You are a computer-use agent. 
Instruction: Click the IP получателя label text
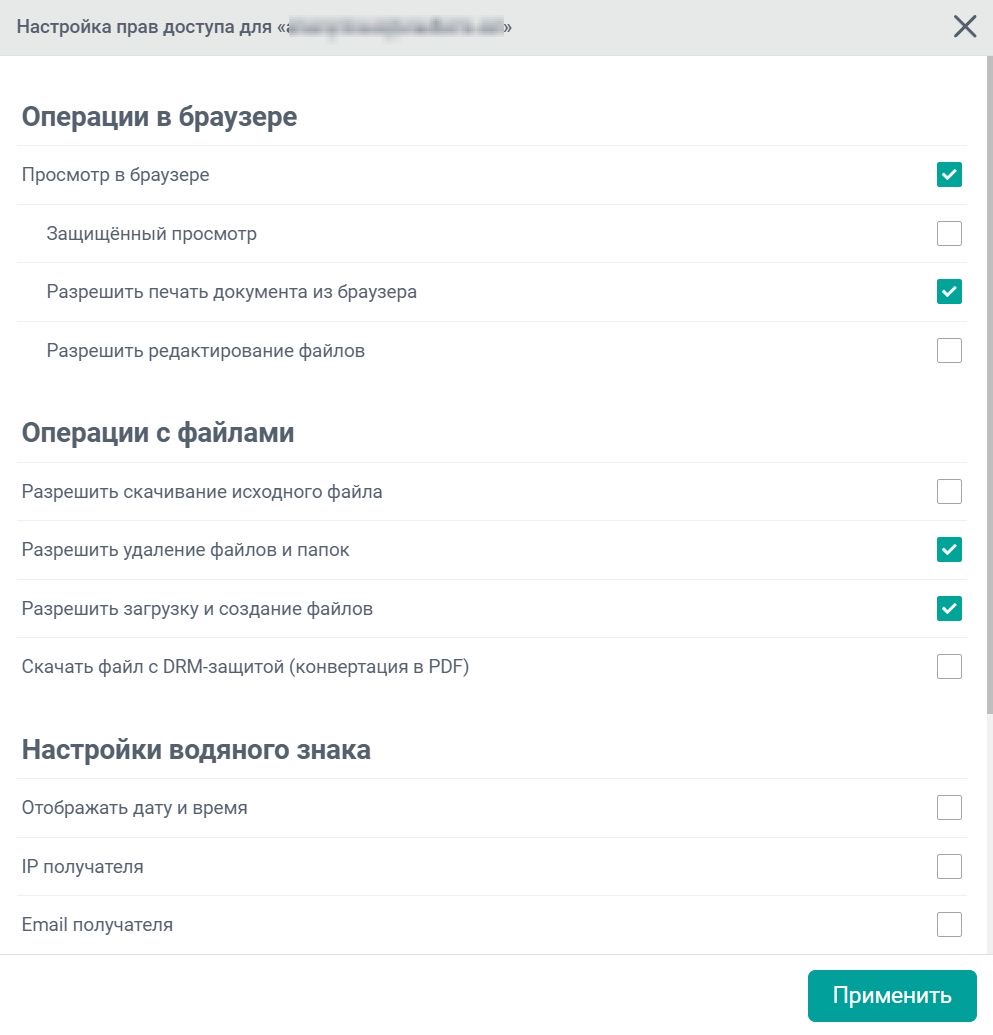[x=83, y=867]
